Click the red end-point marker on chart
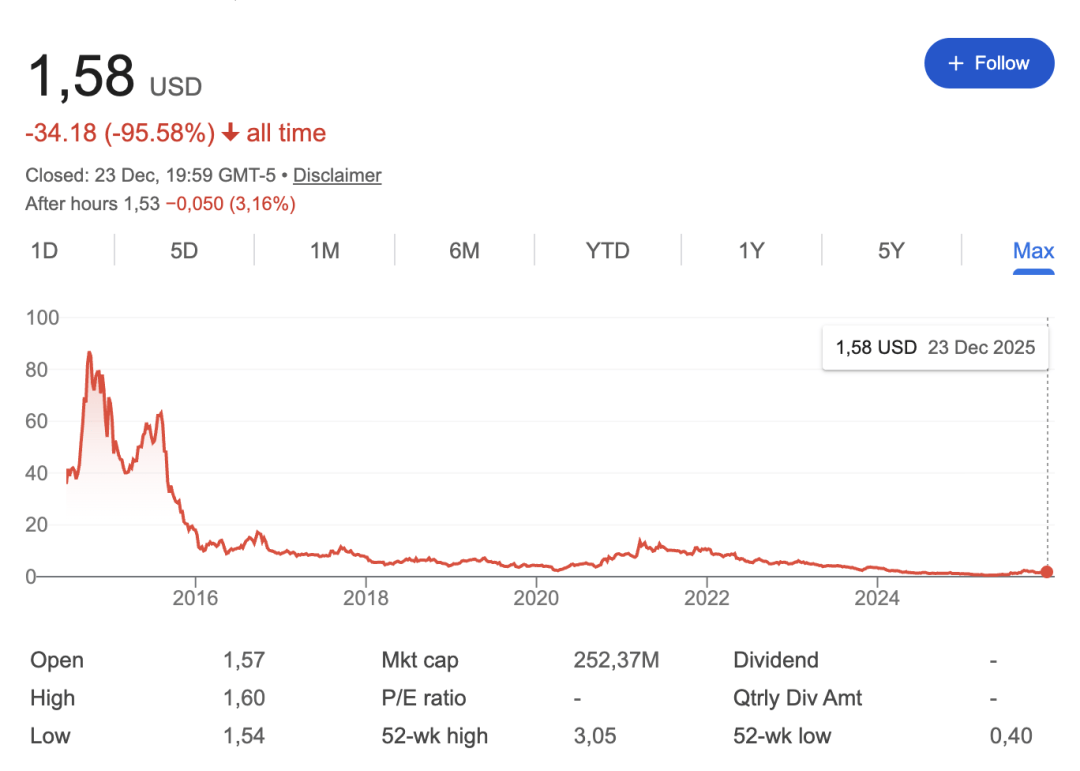Image resolution: width=1080 pixels, height=771 pixels. [1047, 572]
